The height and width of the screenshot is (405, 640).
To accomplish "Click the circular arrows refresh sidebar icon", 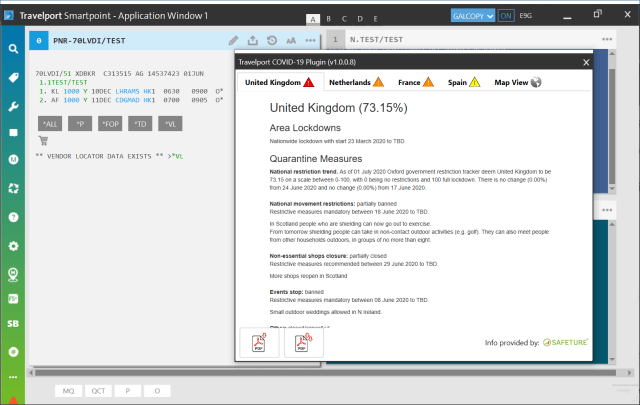I will [x=13, y=188].
